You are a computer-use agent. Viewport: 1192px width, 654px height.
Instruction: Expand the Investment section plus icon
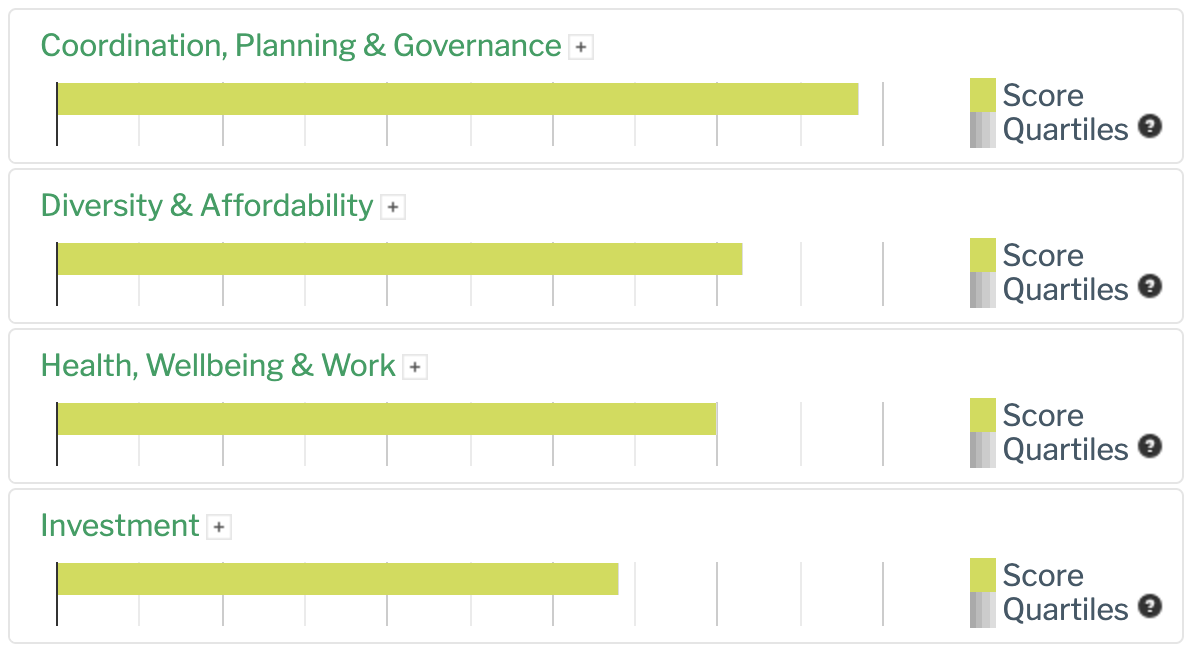[219, 527]
